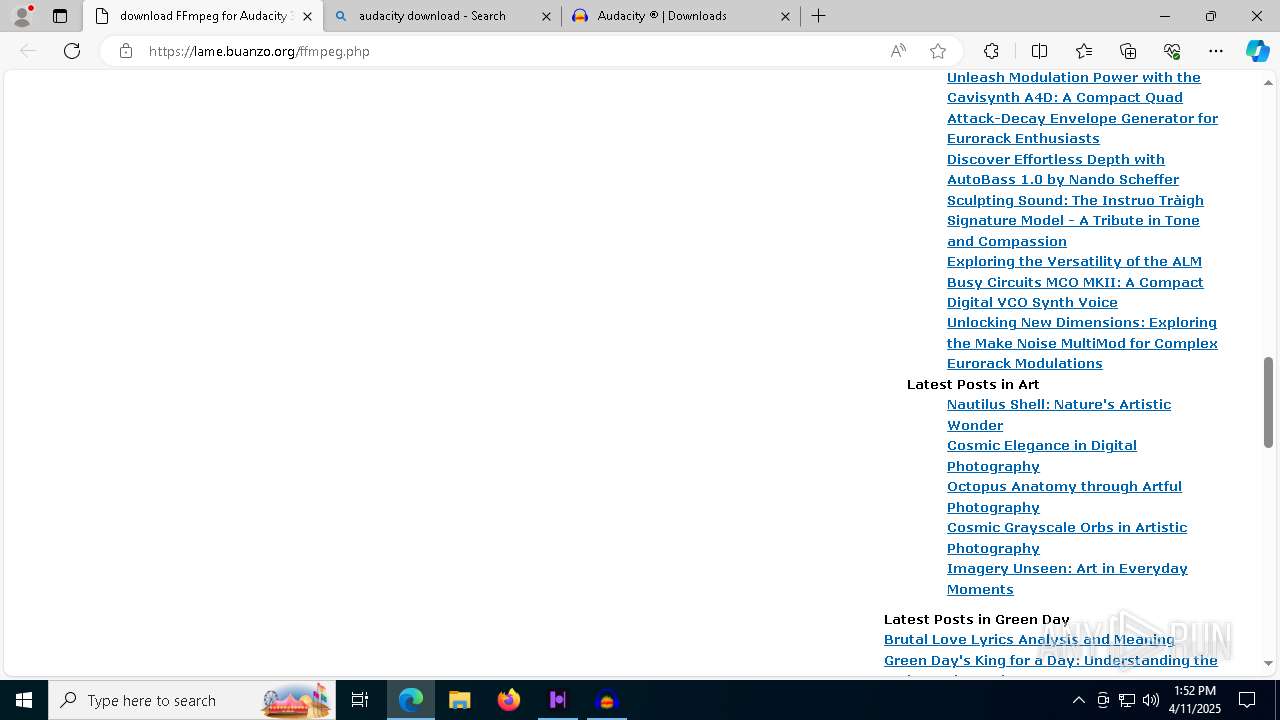
Task: Open AutoBass 1.0 by Nando Scheffer link
Action: click(x=1063, y=169)
